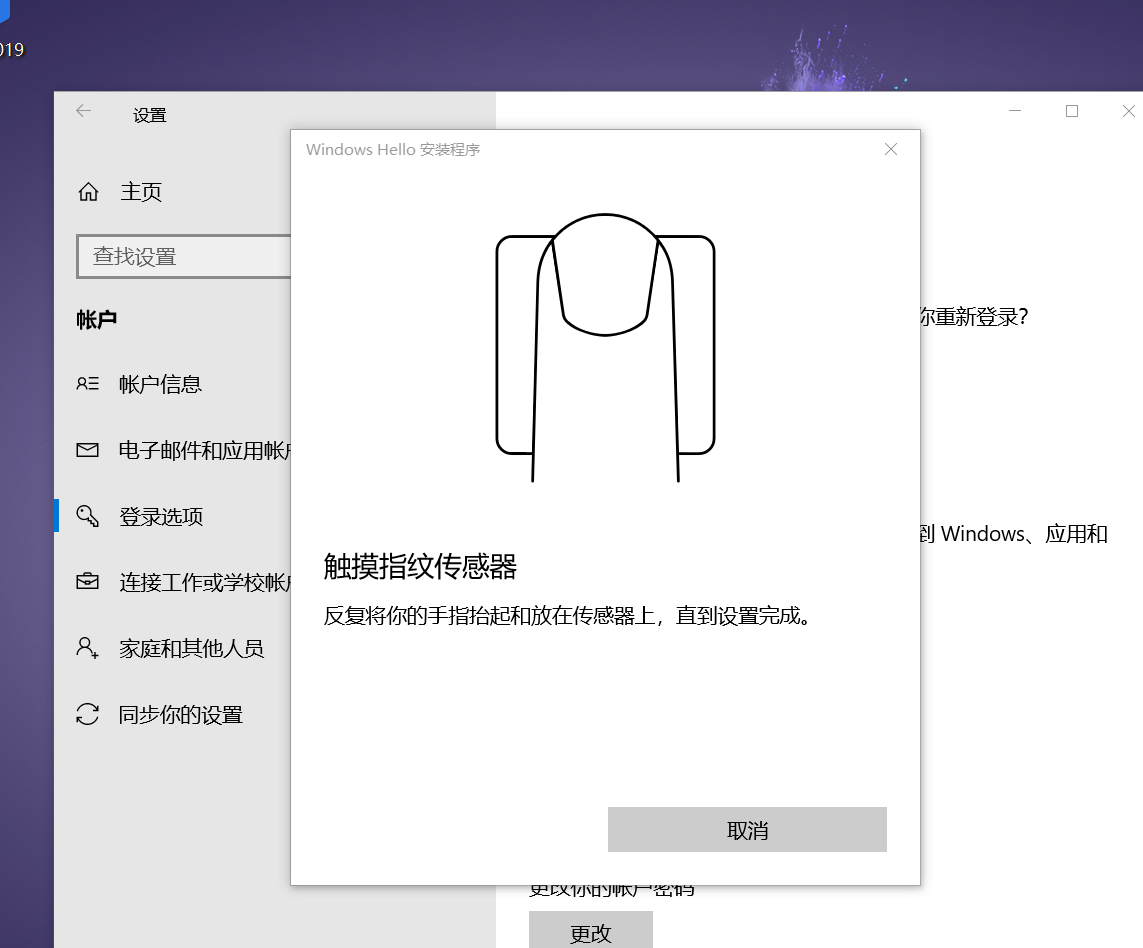Click the 帐户 section header
This screenshot has height=948, width=1143.
coord(96,319)
